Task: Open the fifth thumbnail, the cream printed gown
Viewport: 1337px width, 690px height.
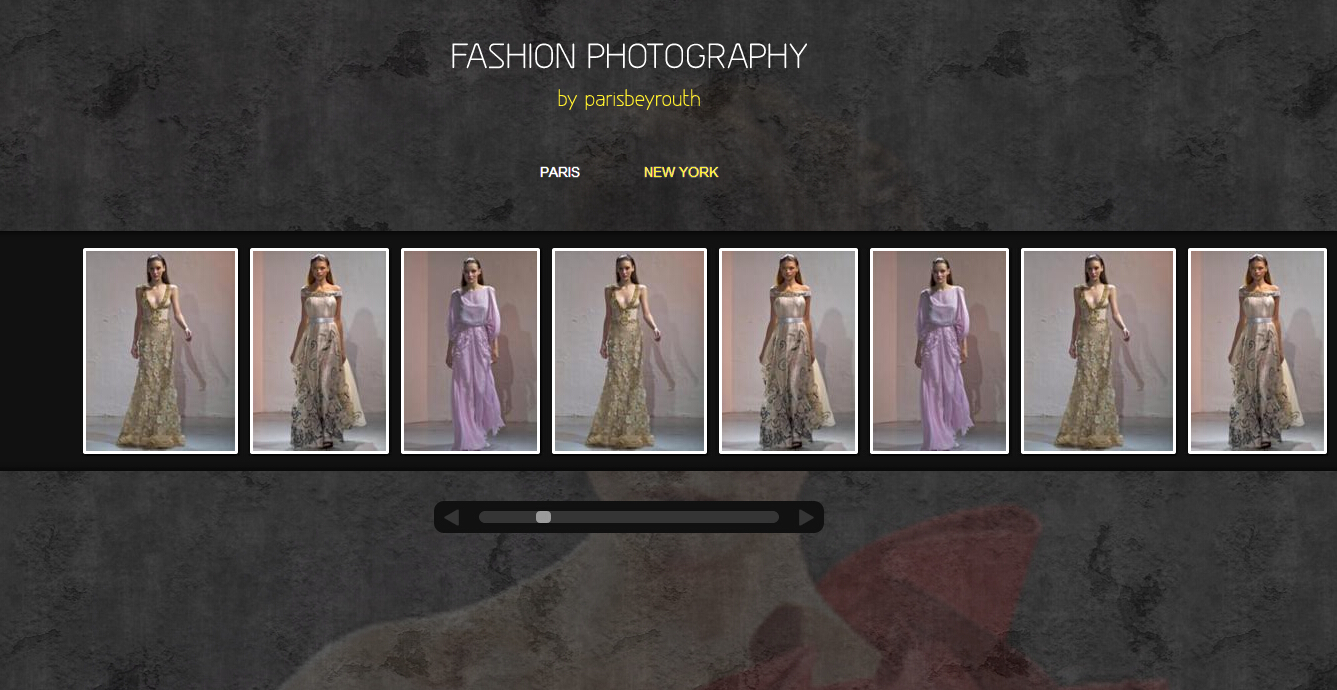Action: click(x=789, y=351)
